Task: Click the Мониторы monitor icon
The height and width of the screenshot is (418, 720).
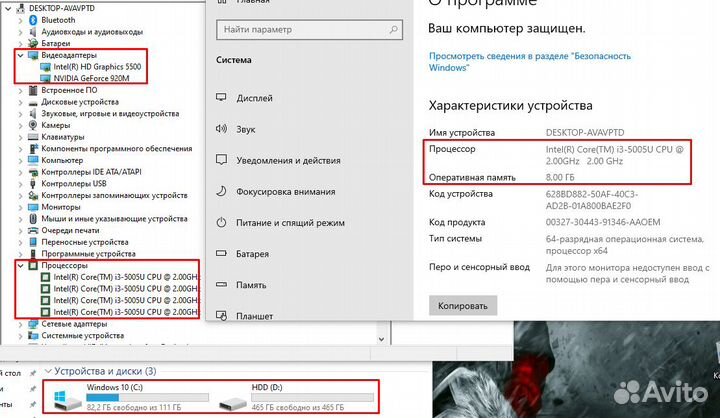Action: (33, 207)
